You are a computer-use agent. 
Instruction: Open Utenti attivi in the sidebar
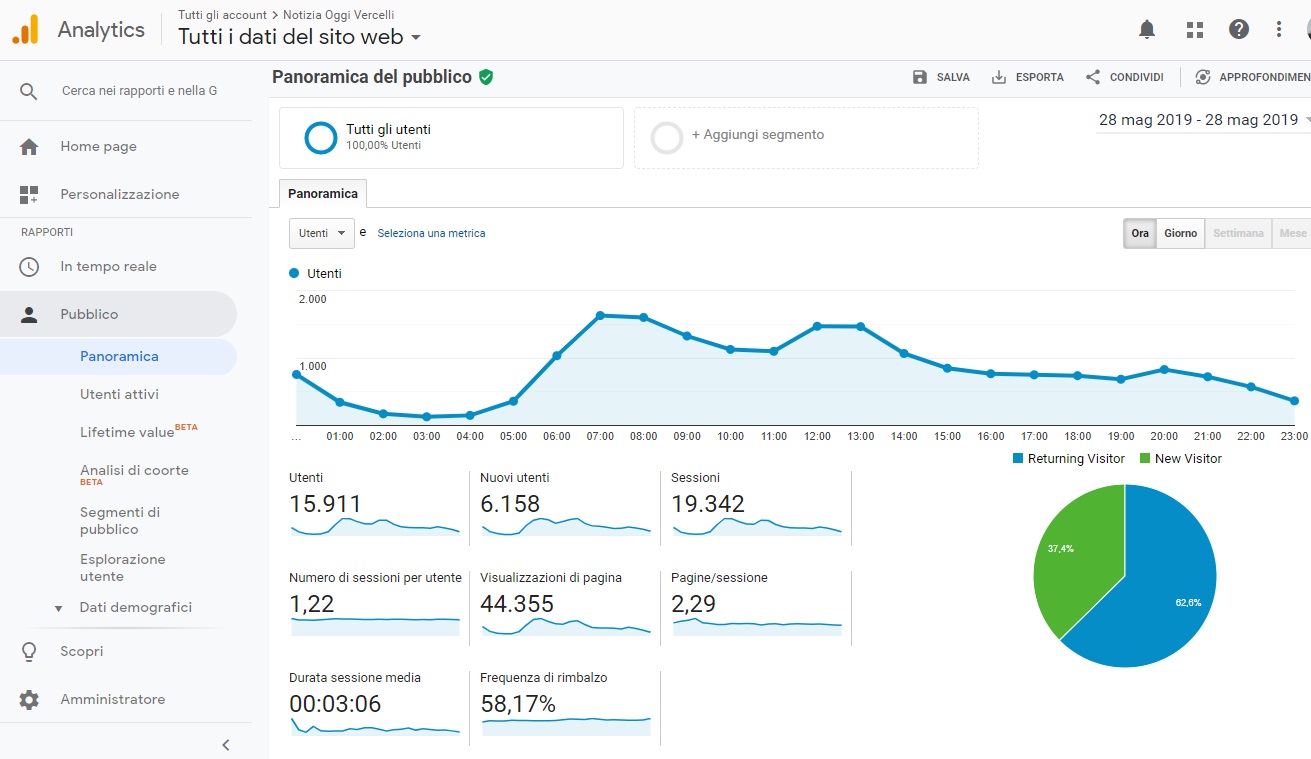[119, 395]
